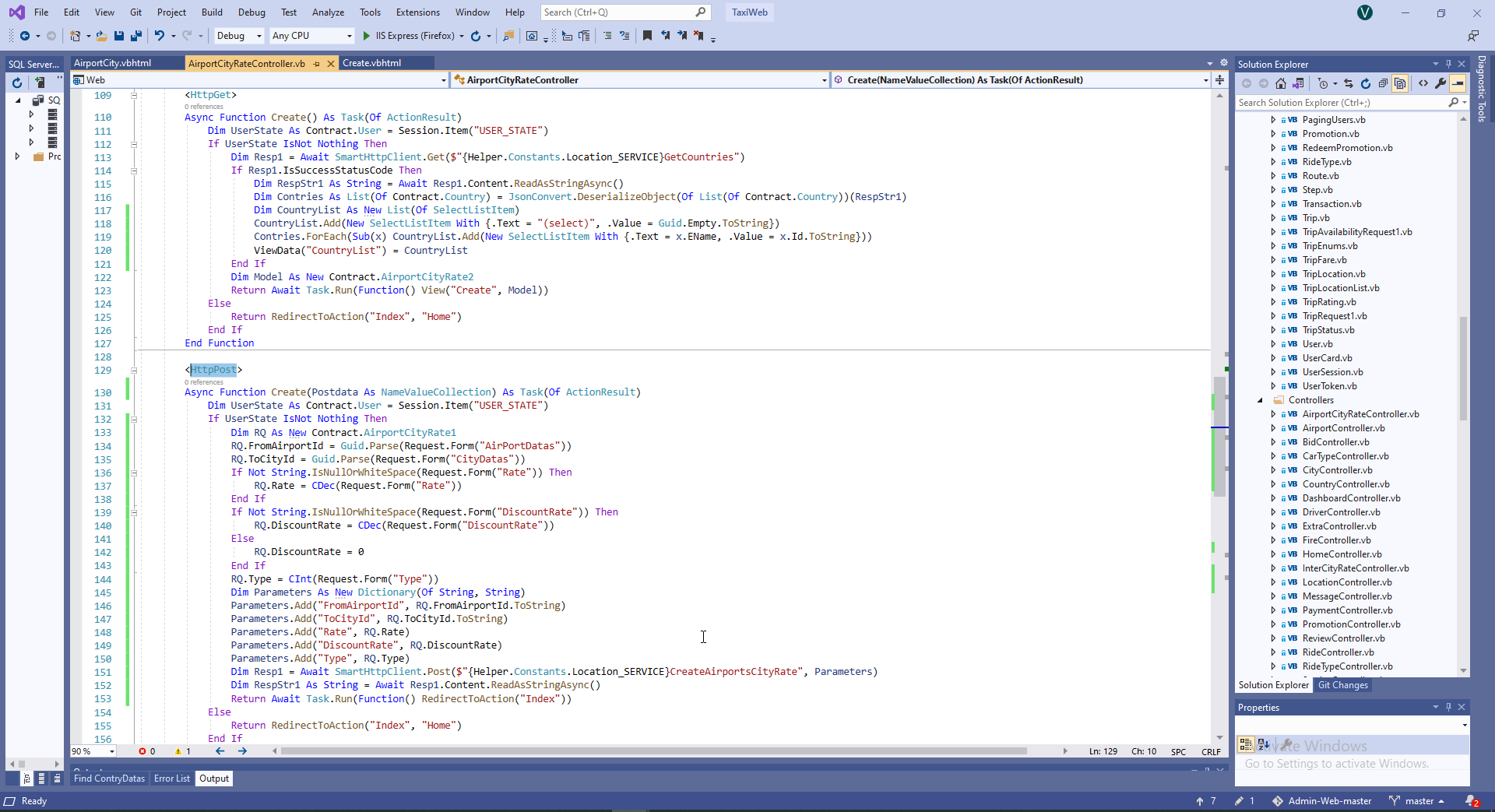Open the Error List panel tab
The image size is (1495, 812).
[x=172, y=779]
